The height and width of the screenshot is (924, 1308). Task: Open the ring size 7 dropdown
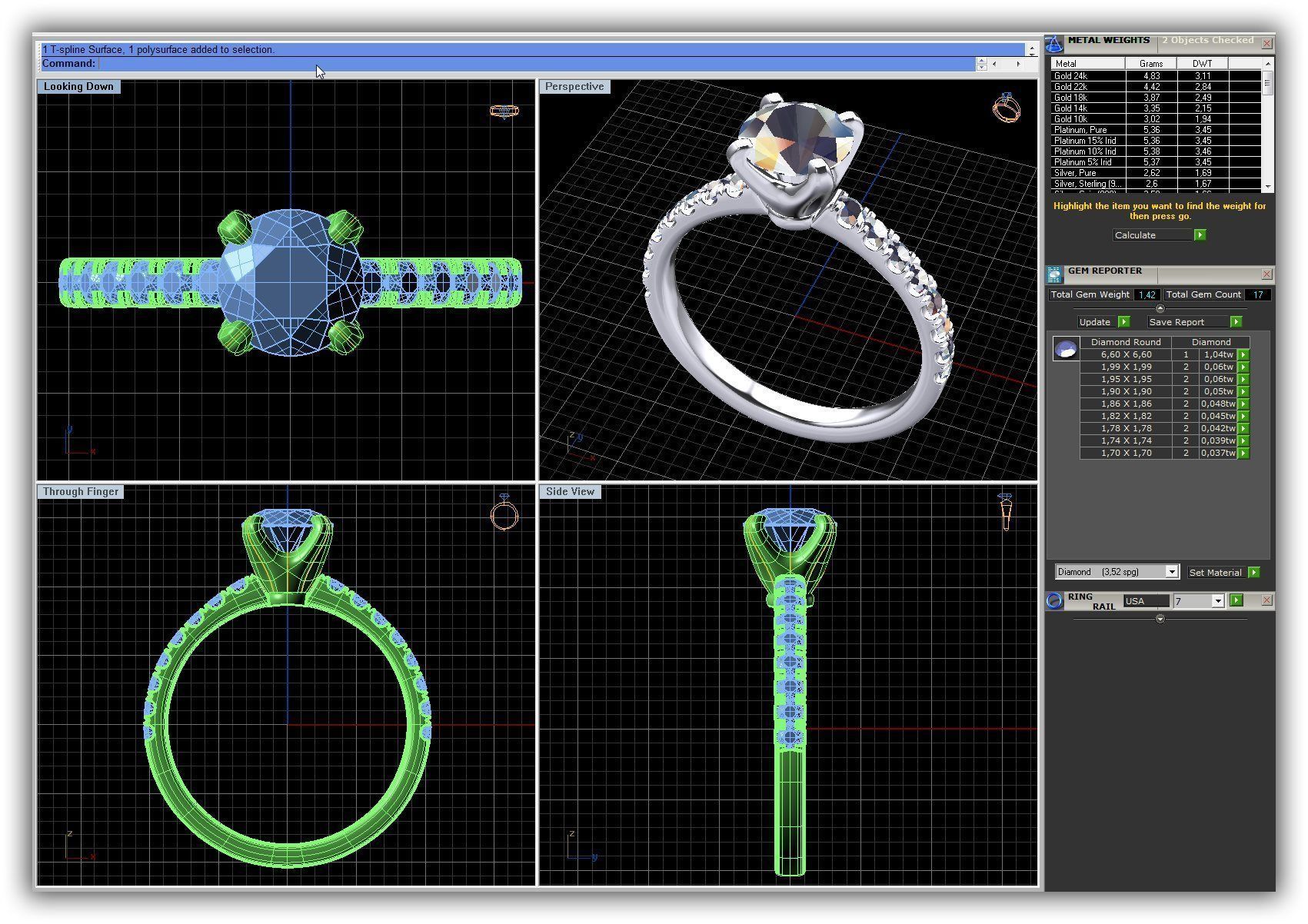pos(1219,600)
